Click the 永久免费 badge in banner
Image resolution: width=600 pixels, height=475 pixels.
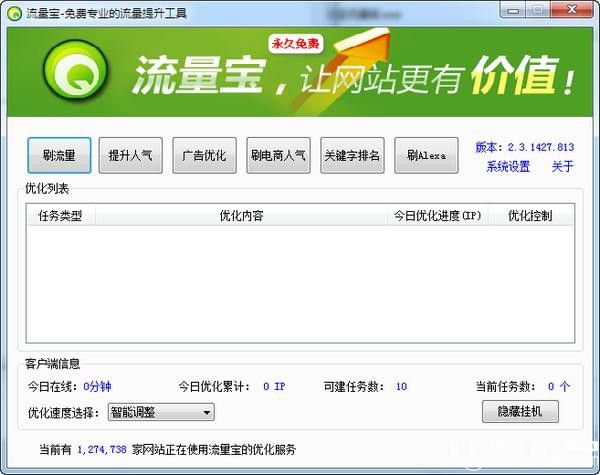295,44
